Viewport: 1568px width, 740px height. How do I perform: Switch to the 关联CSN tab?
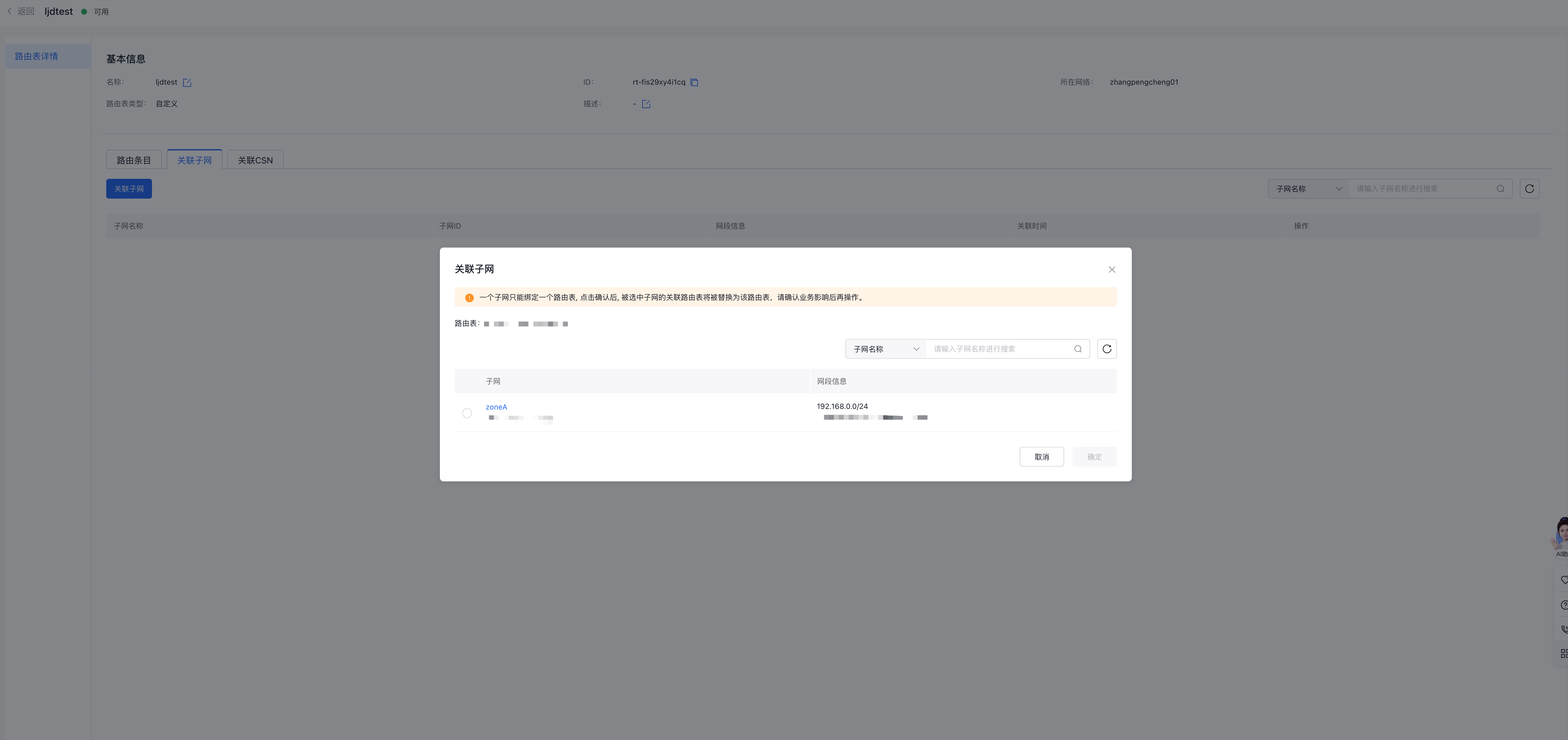click(x=255, y=160)
